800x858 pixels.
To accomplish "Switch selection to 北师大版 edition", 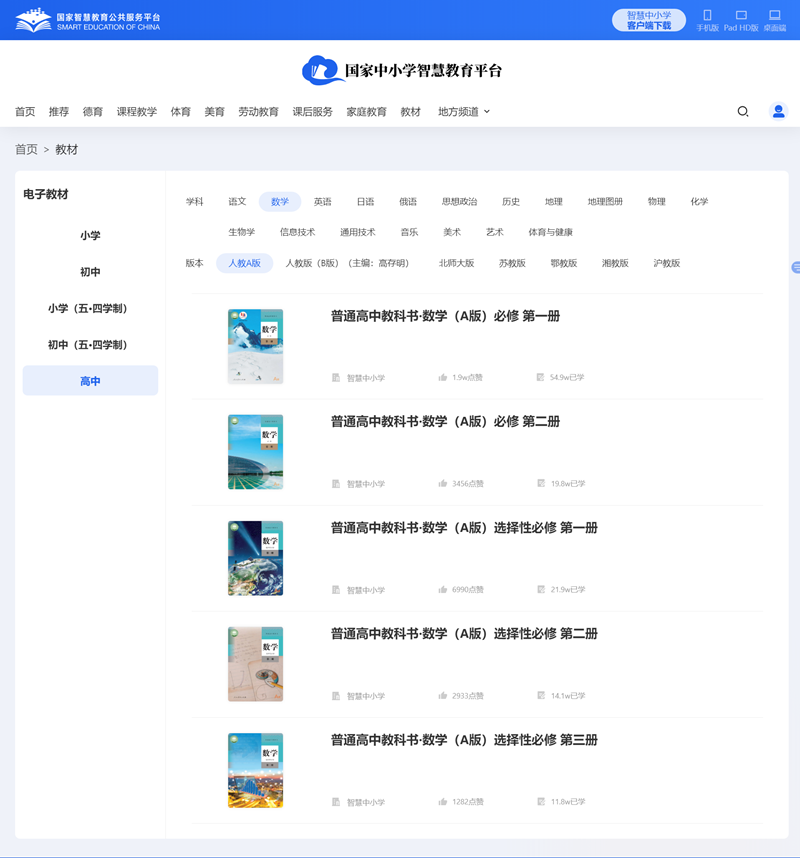I will 457,263.
